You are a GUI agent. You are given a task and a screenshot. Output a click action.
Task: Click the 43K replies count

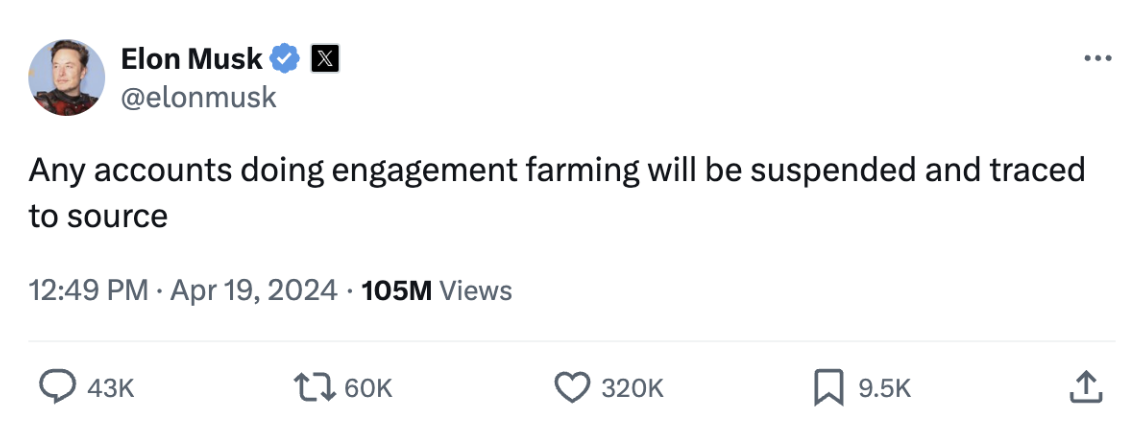(110, 389)
